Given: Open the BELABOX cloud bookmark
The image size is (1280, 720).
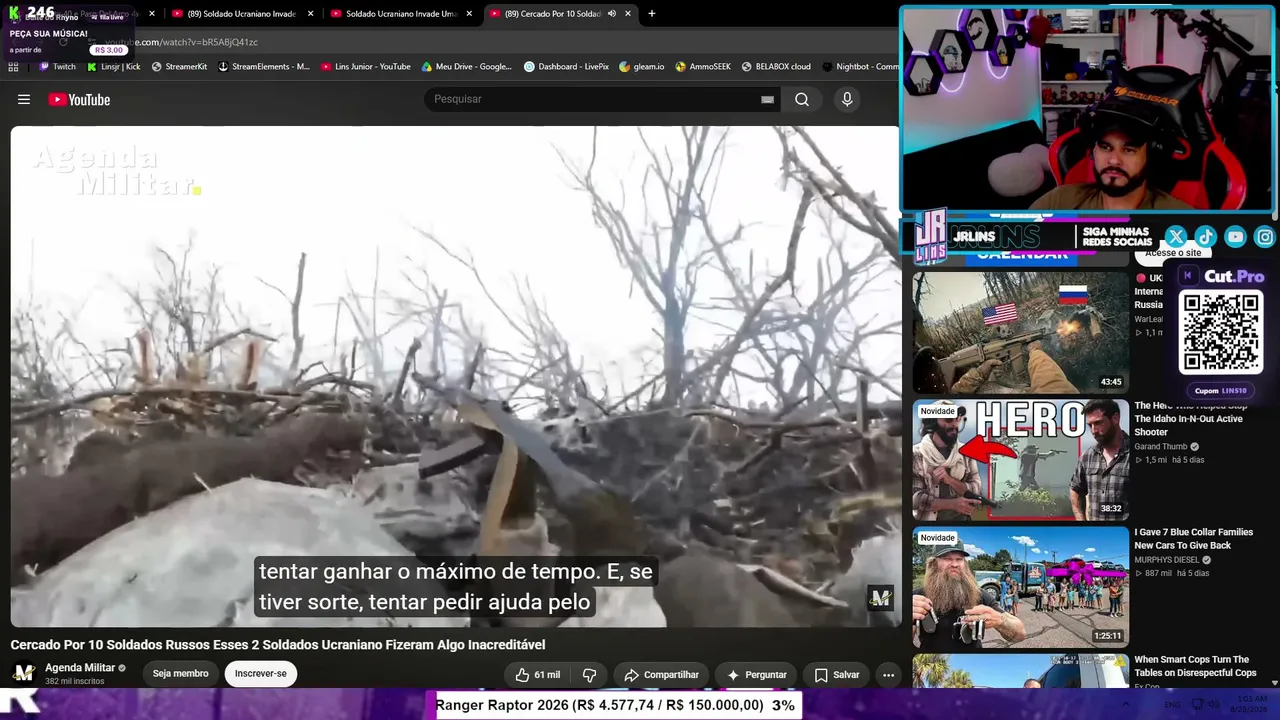Looking at the screenshot, I should pos(776,67).
